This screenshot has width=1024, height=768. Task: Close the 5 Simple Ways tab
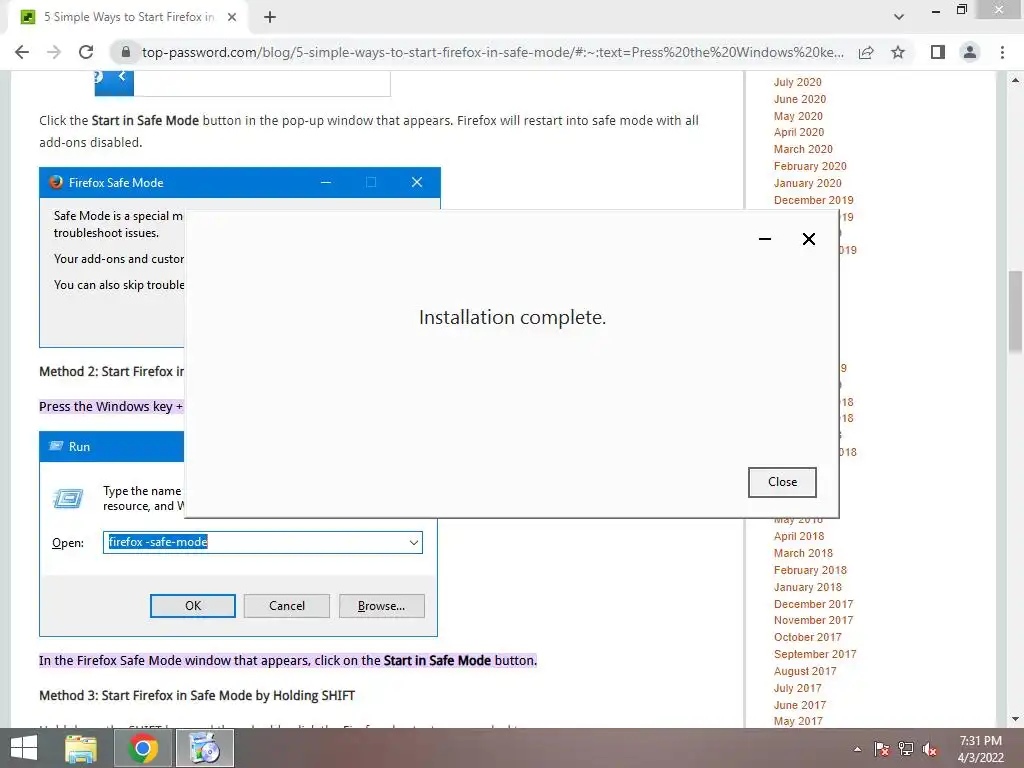232,17
